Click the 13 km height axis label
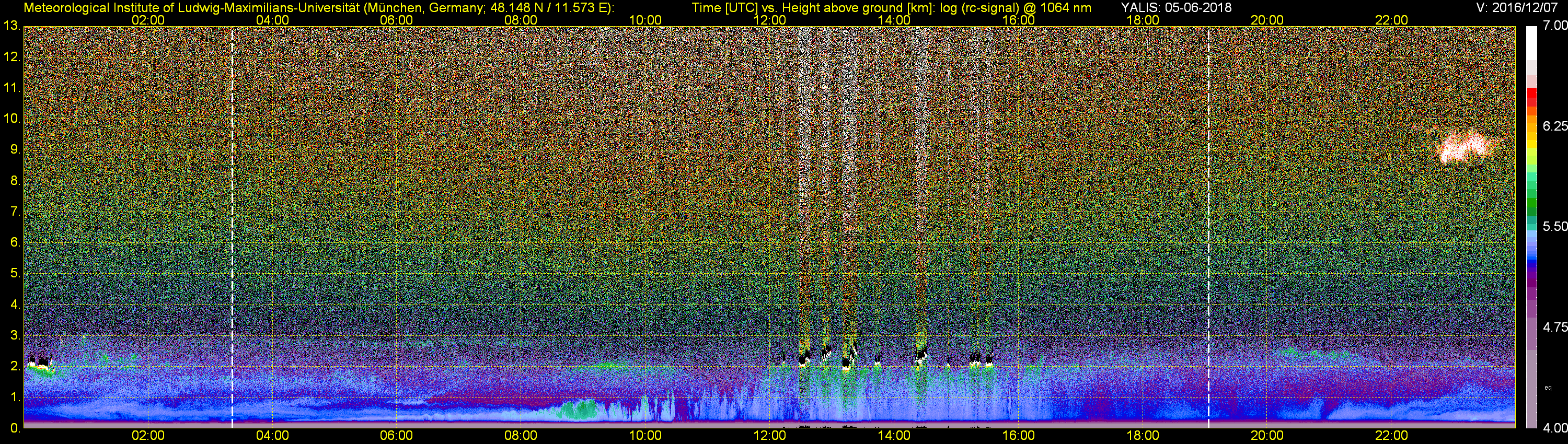Viewport: 1568px width, 444px height. [x=11, y=26]
